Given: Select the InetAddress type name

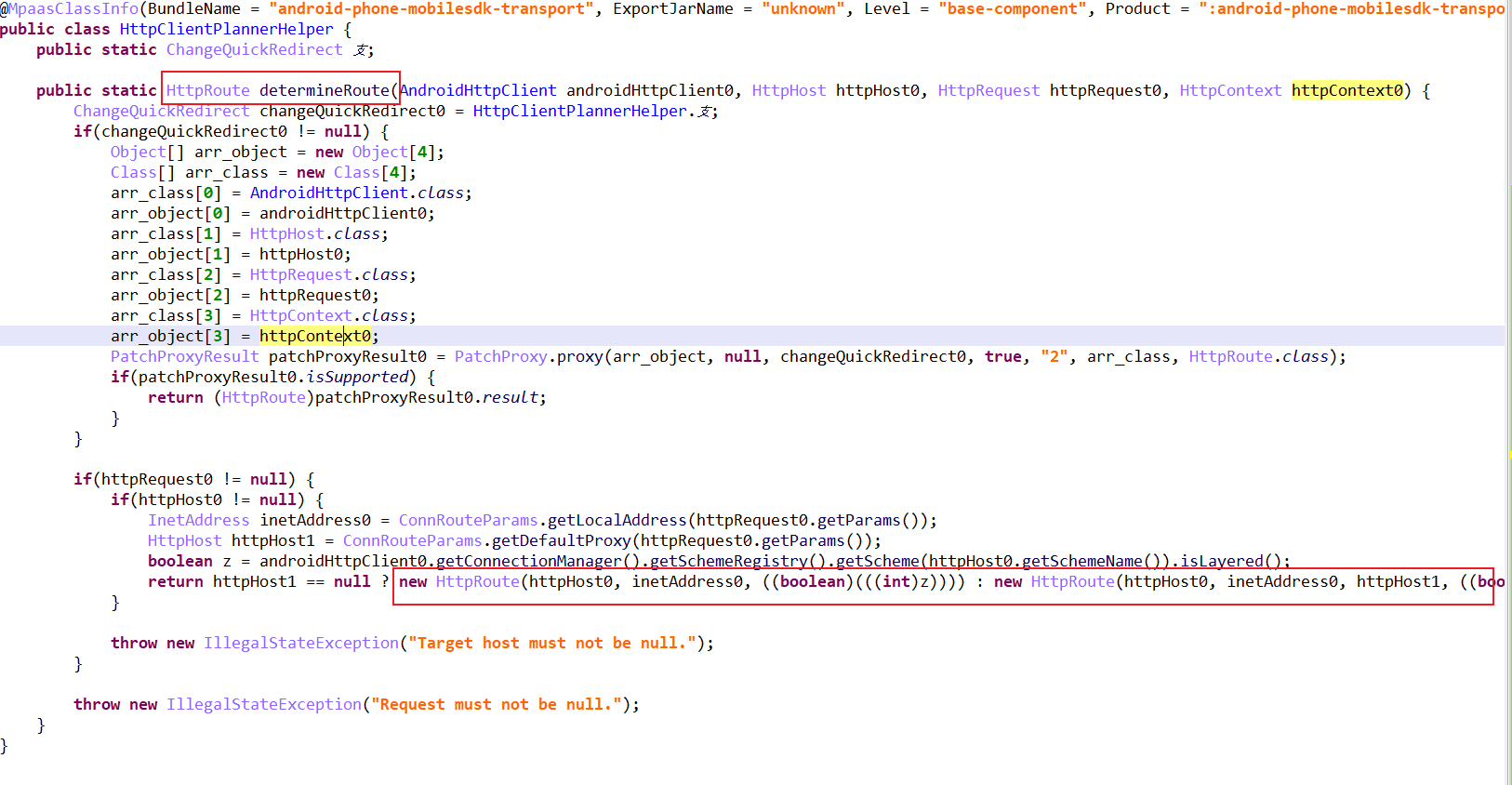Looking at the screenshot, I should (x=198, y=520).
